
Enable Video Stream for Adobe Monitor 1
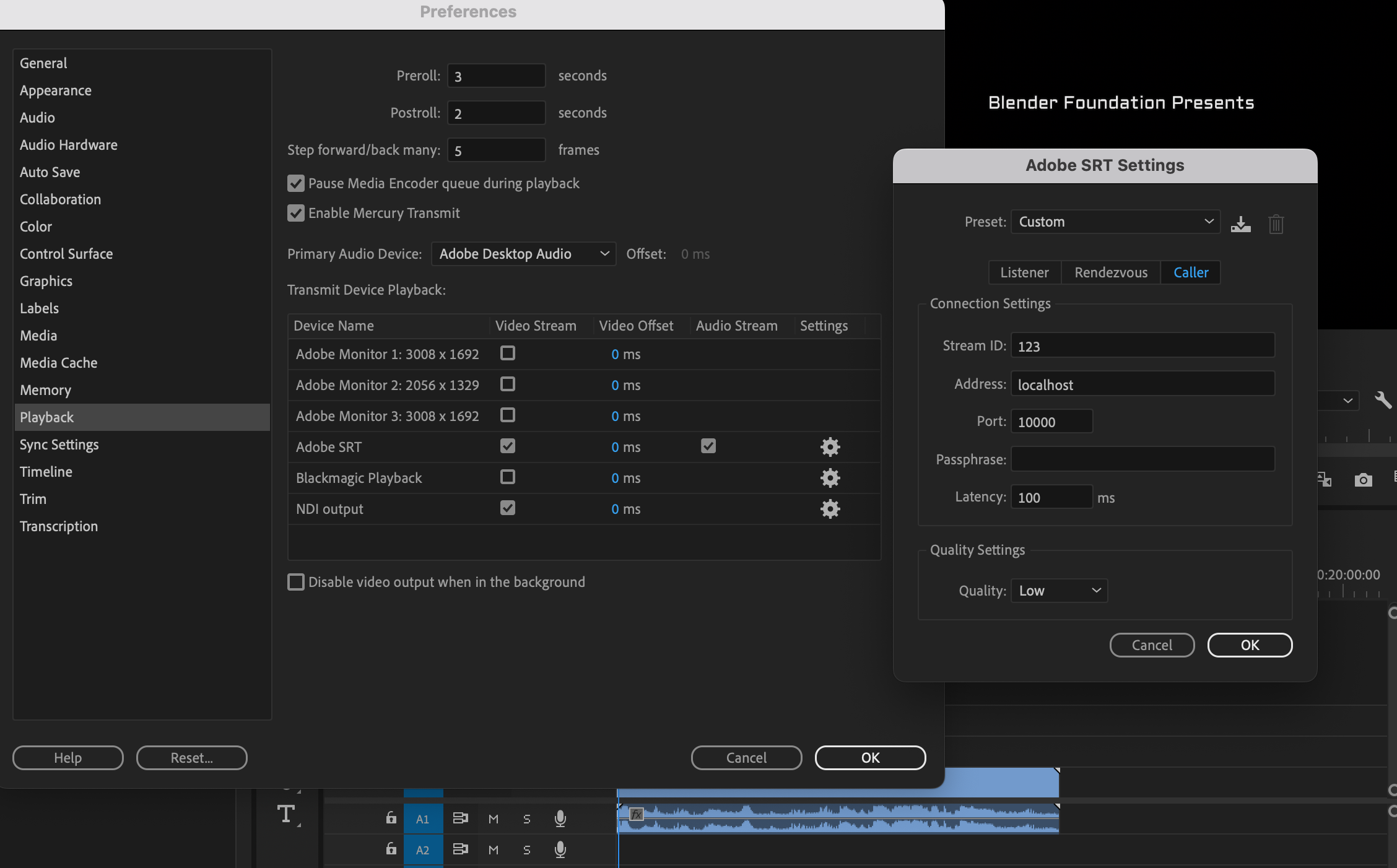pos(507,354)
